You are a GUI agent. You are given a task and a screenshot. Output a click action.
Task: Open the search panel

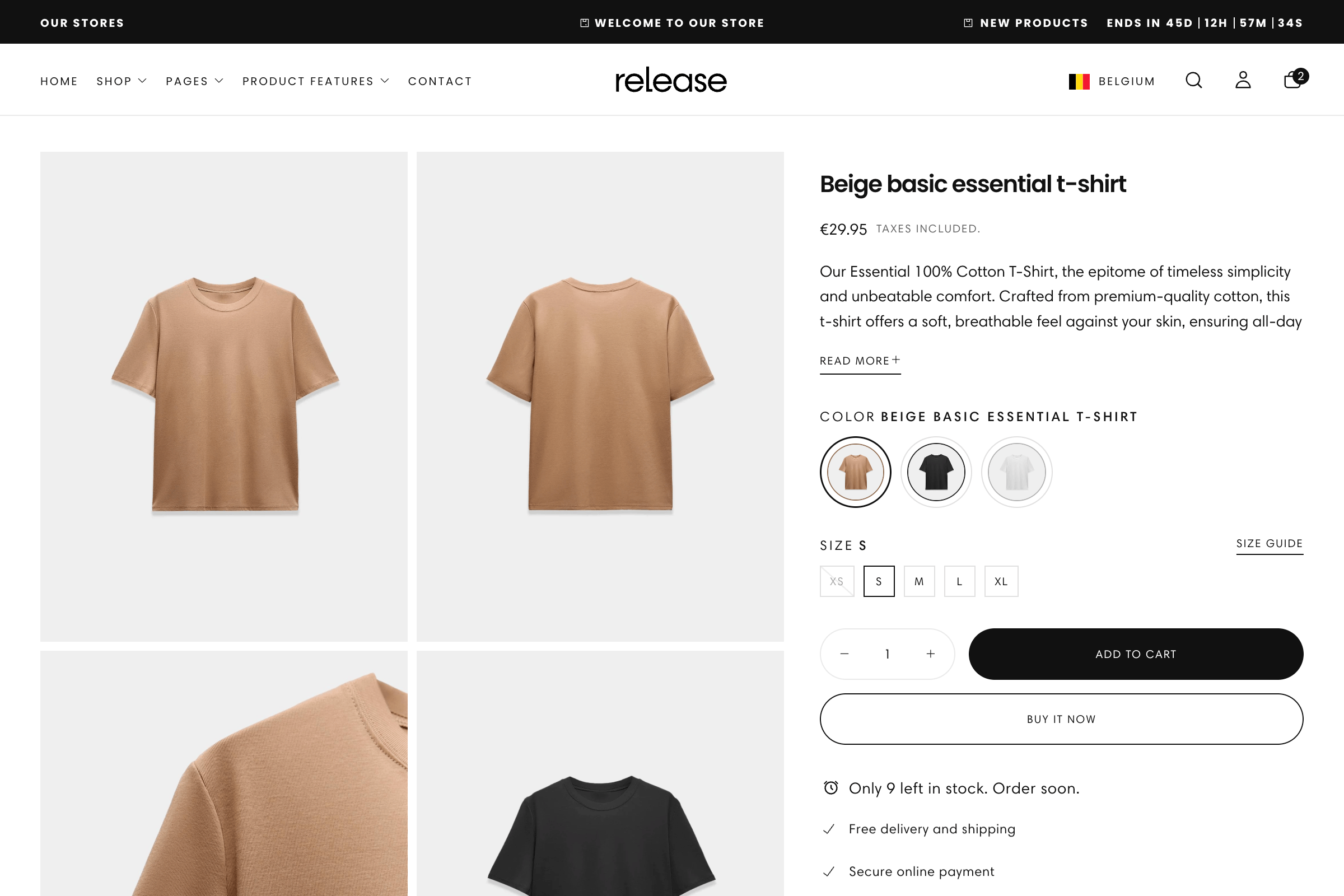(x=1194, y=81)
